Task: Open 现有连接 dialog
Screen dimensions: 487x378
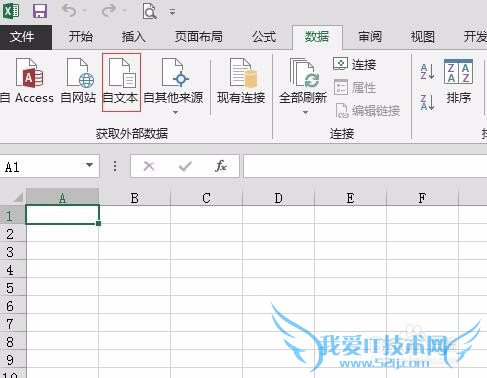Action: [241, 81]
